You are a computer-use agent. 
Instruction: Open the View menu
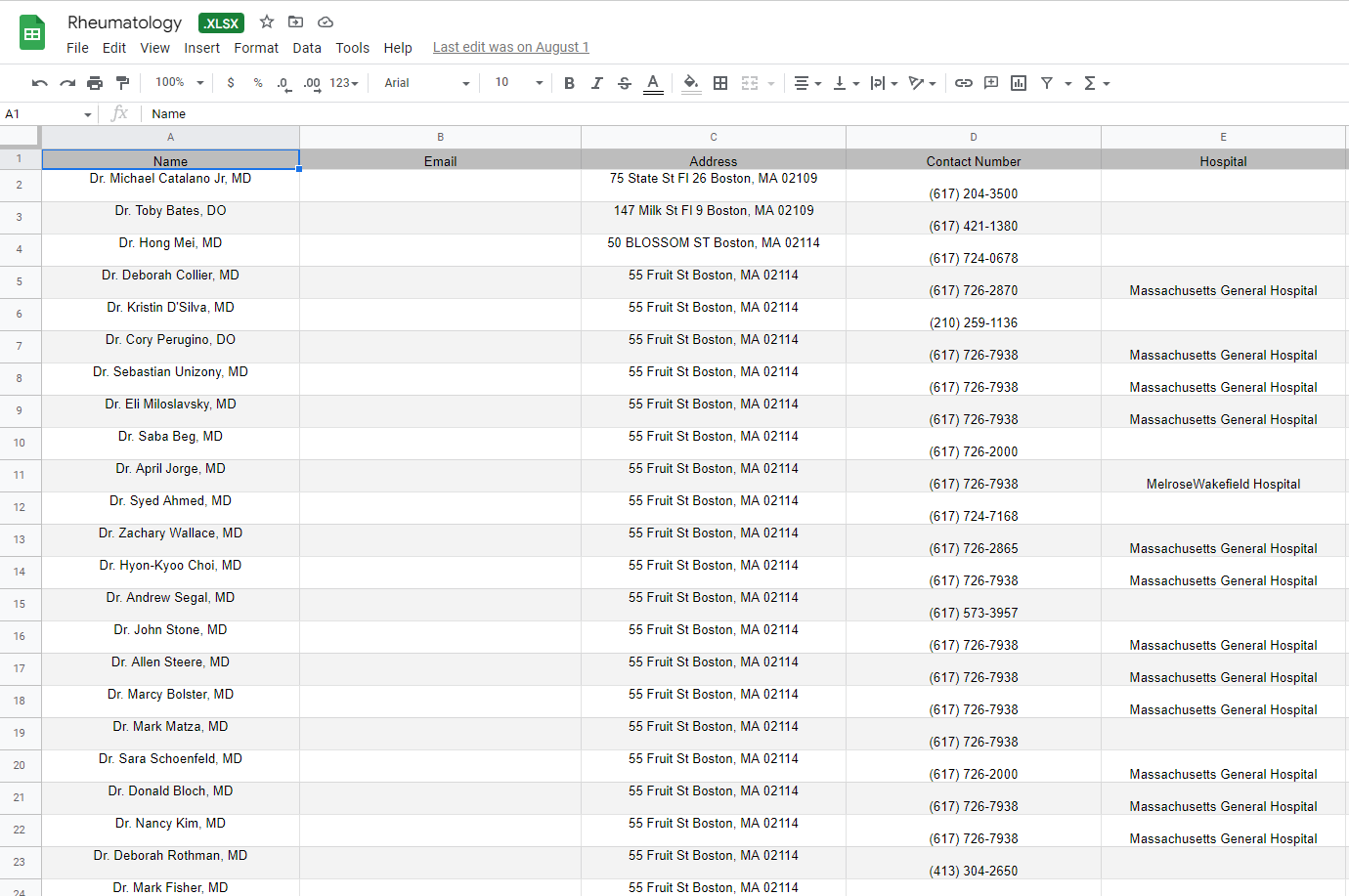(x=154, y=48)
